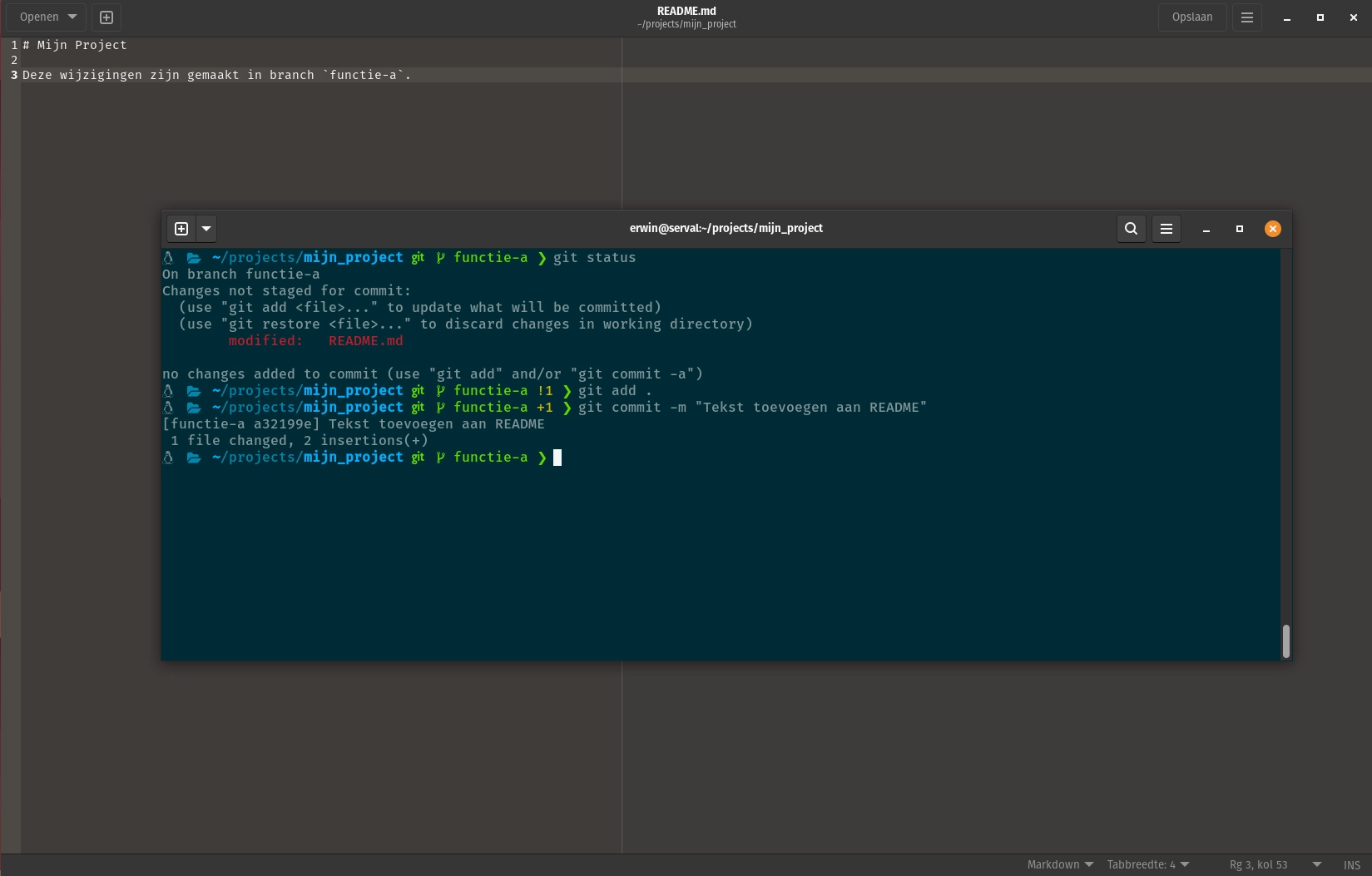Open the terminal hamburger menu
Viewport: 1372px width, 876px height.
1166,229
